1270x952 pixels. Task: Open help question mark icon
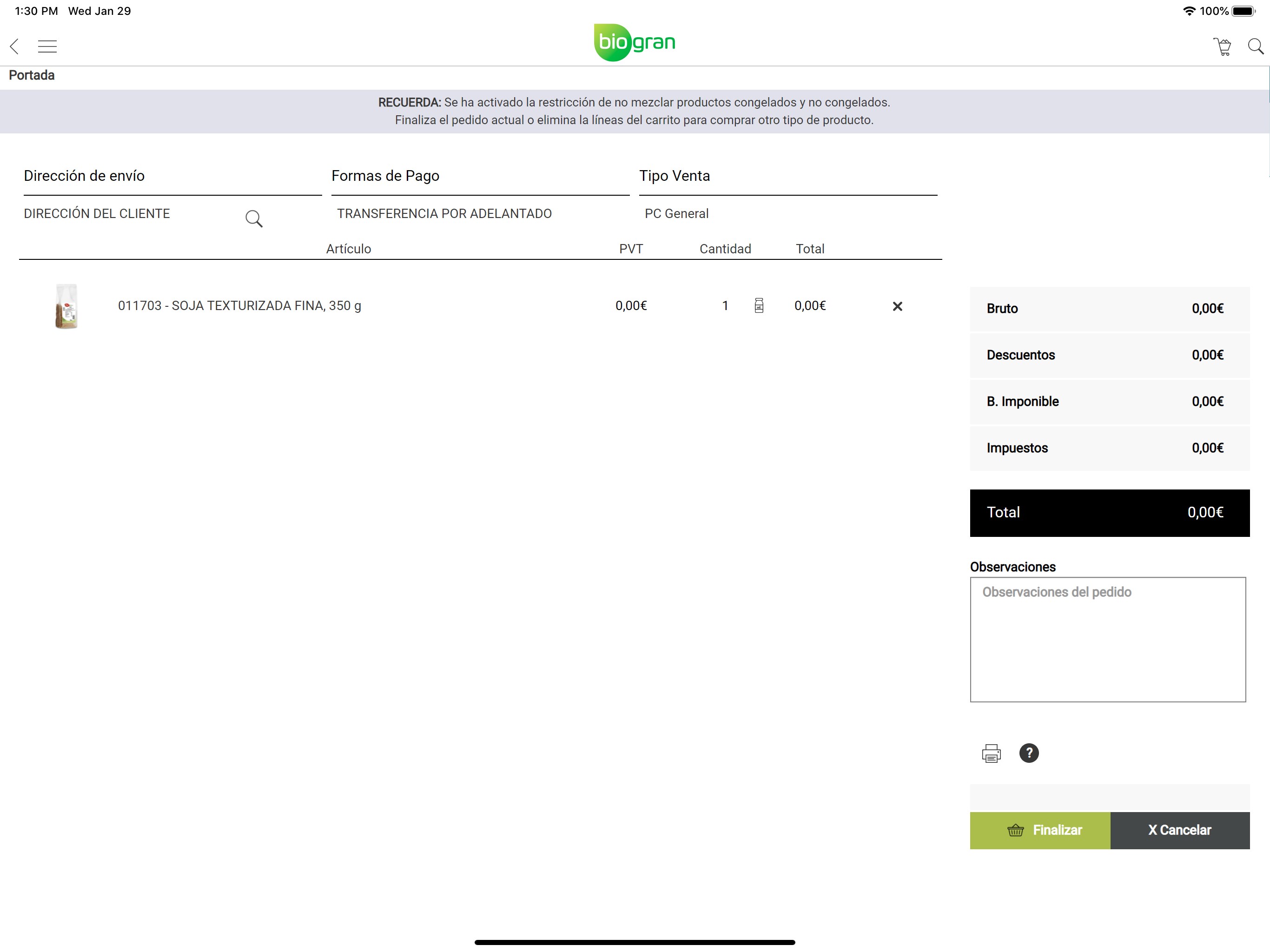[x=1029, y=754]
